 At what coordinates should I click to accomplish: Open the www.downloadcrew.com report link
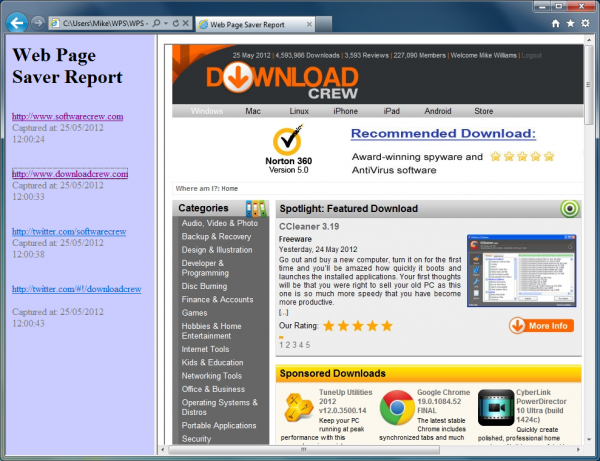pyautogui.click(x=70, y=174)
